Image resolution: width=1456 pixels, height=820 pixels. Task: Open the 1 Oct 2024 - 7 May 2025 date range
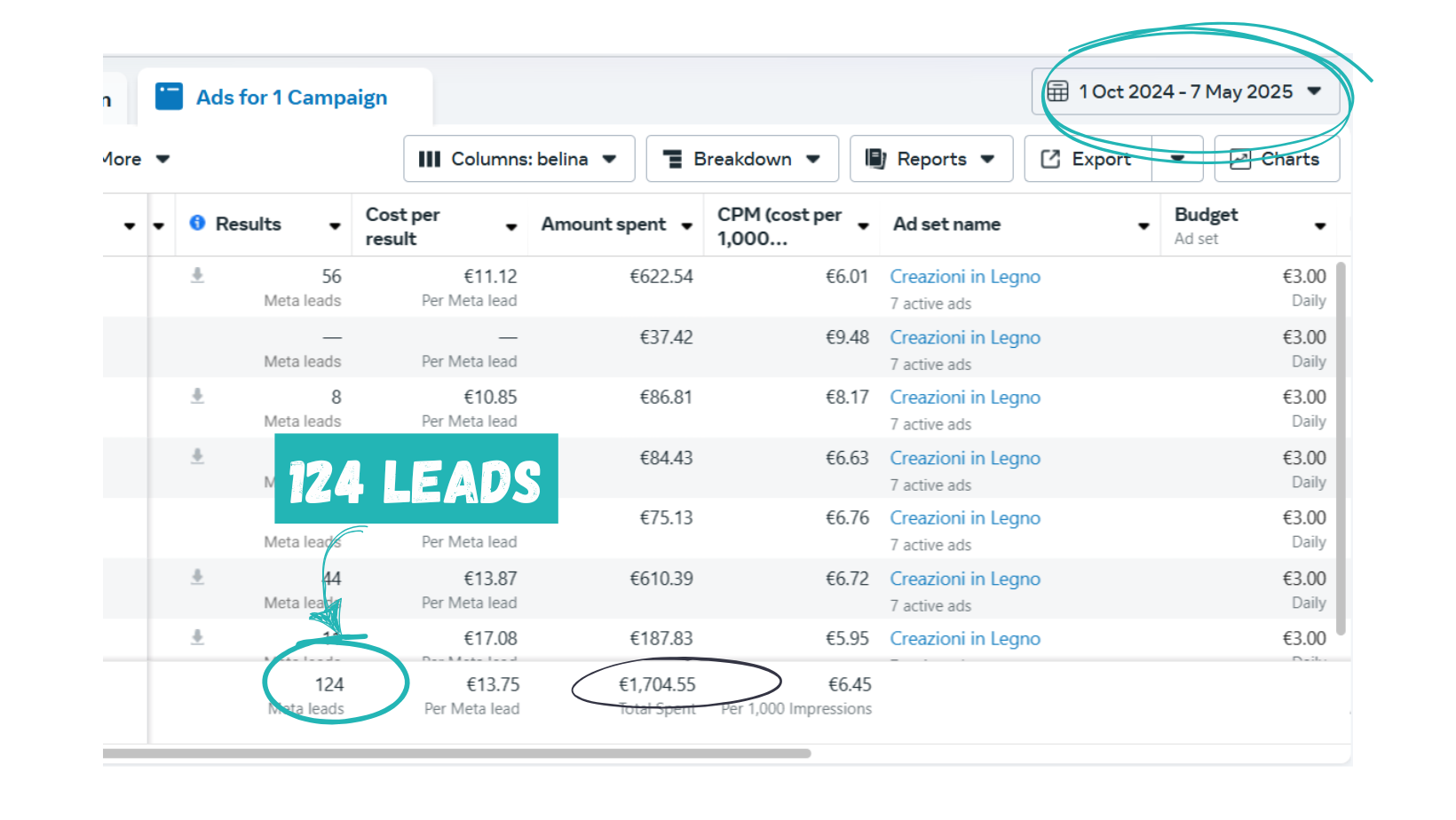[1184, 91]
